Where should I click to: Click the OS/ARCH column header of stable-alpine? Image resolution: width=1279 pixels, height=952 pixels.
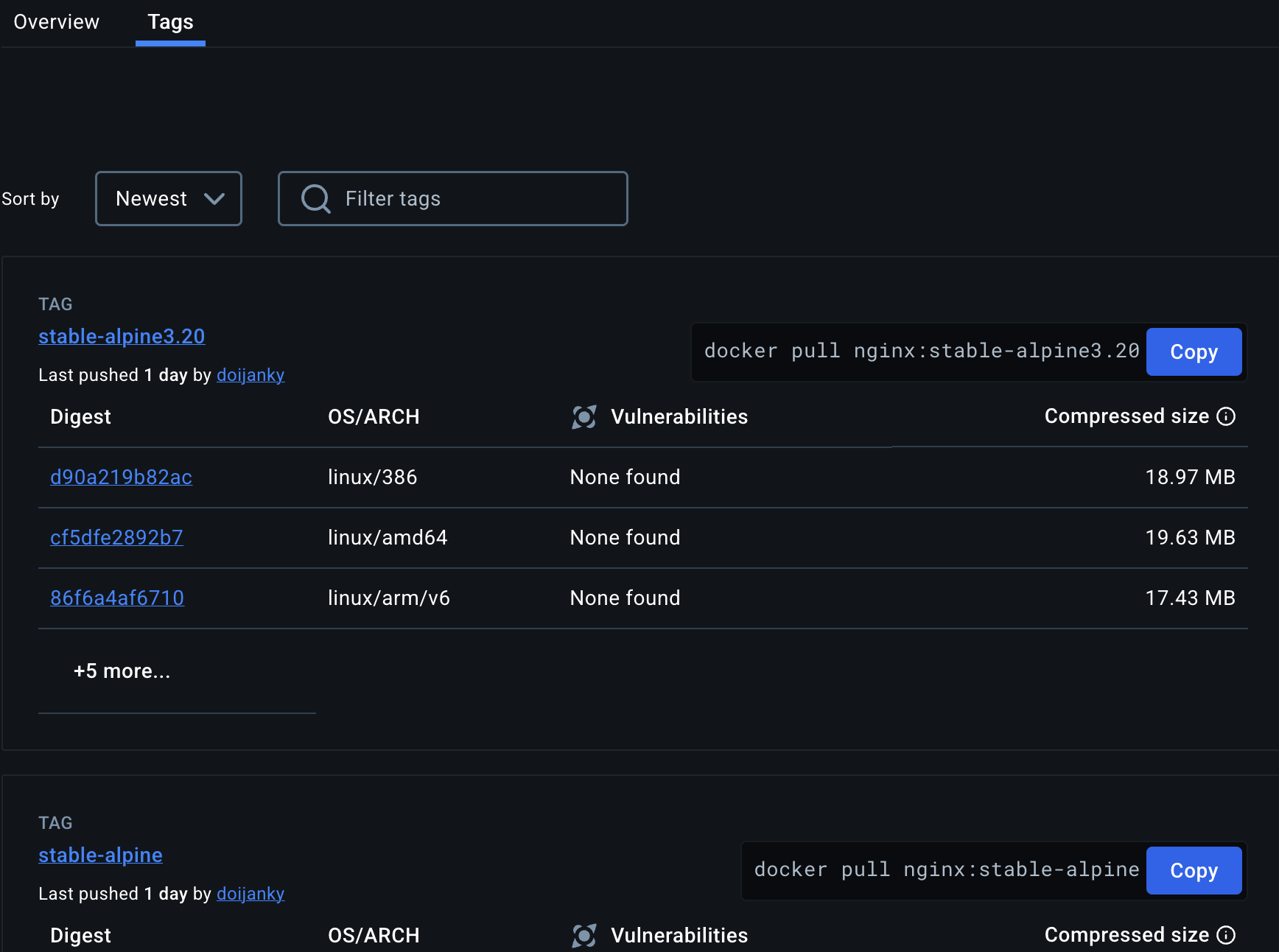tap(374, 936)
